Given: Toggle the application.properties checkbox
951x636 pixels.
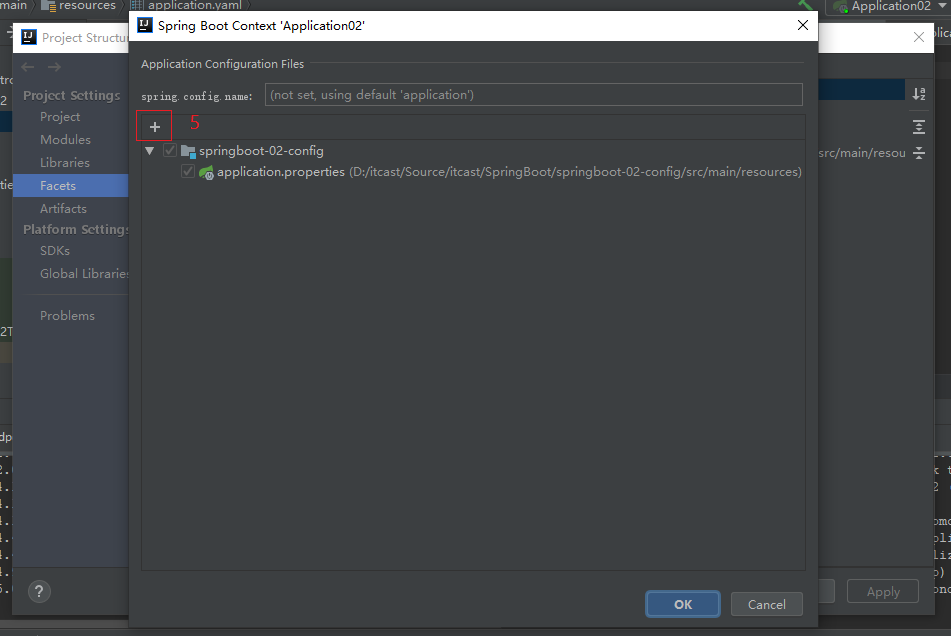Looking at the screenshot, I should click(188, 172).
